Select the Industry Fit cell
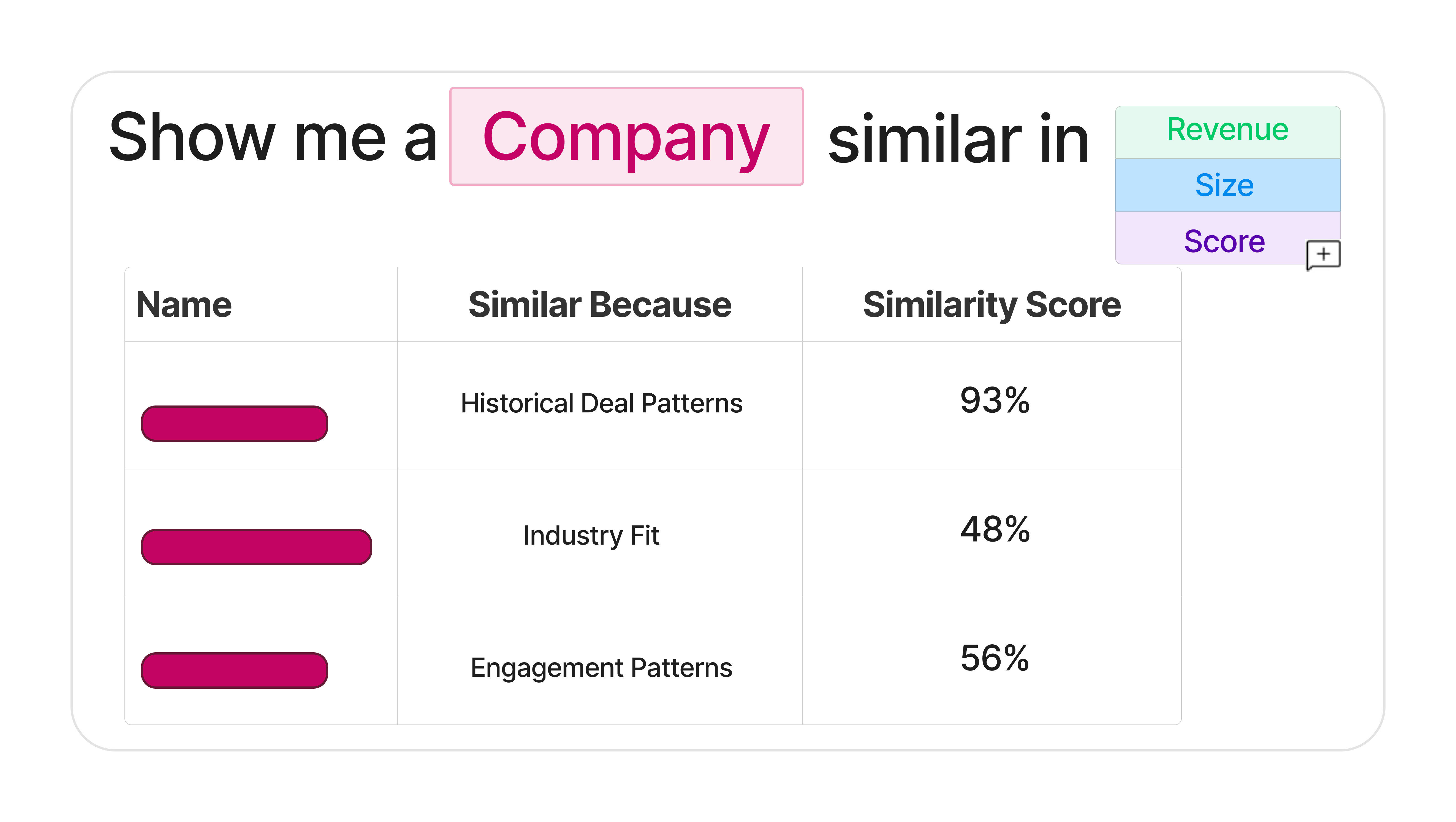Viewport: 1456px width, 822px height. pyautogui.click(x=600, y=533)
